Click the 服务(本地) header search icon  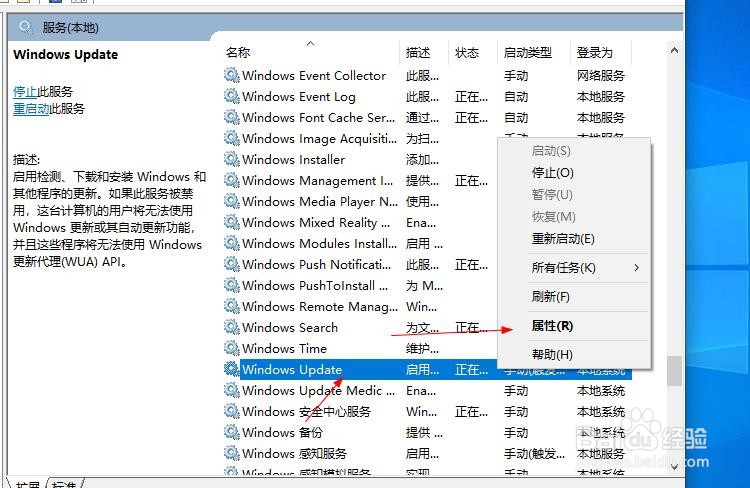tap(26, 27)
